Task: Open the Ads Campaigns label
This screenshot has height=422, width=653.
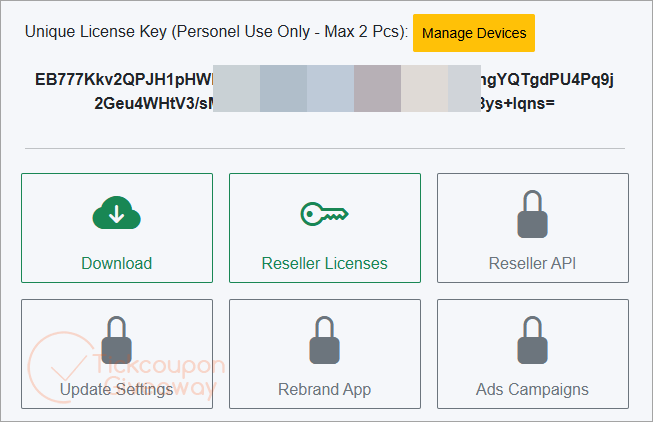Action: 532,390
